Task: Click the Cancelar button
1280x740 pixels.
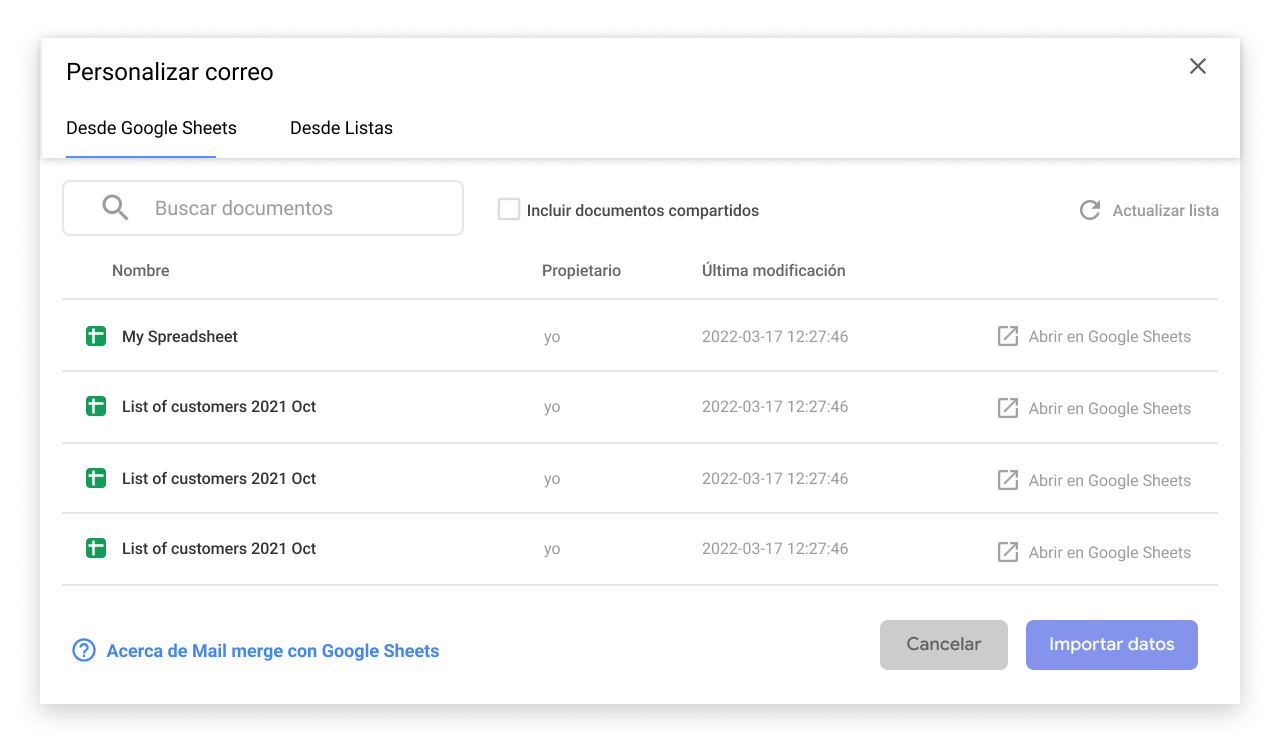Action: [x=943, y=645]
